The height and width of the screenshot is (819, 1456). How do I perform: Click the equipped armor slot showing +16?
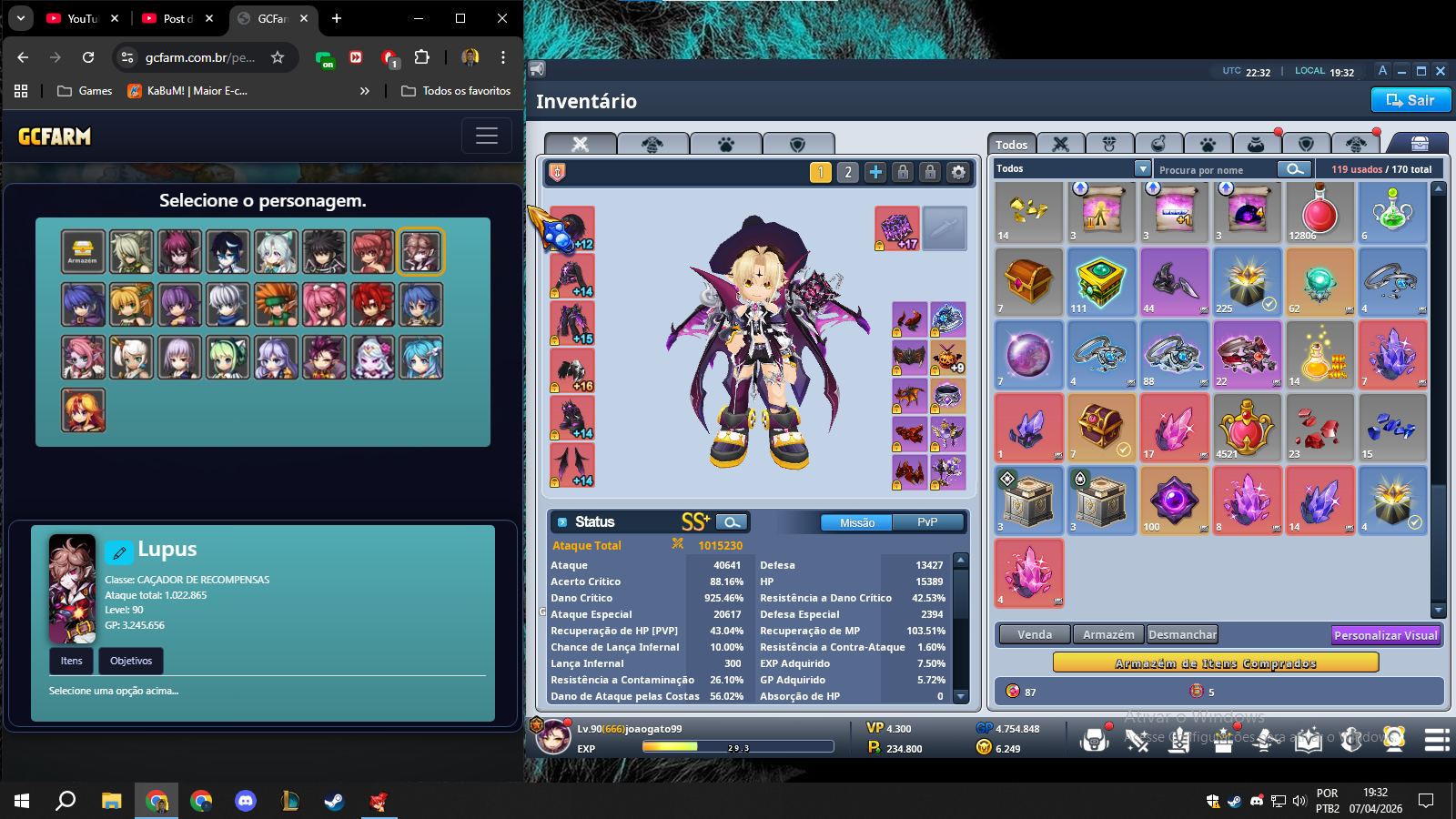572,370
